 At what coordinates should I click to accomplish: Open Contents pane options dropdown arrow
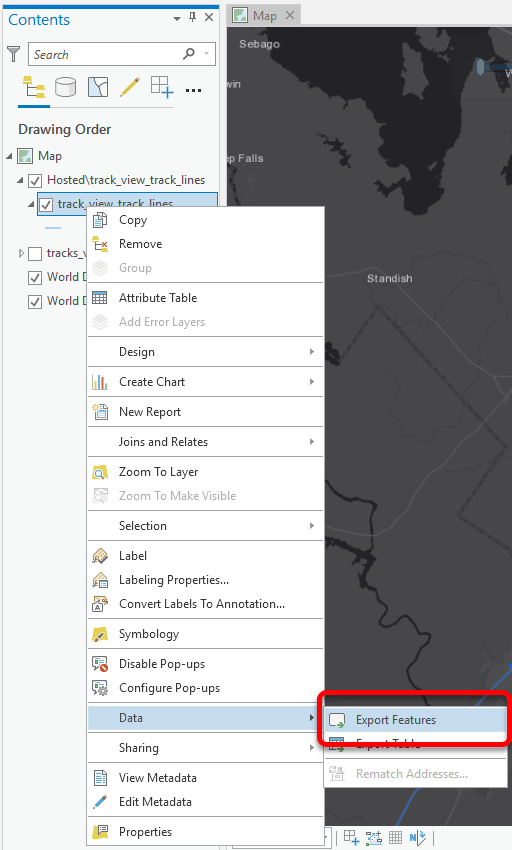177,18
